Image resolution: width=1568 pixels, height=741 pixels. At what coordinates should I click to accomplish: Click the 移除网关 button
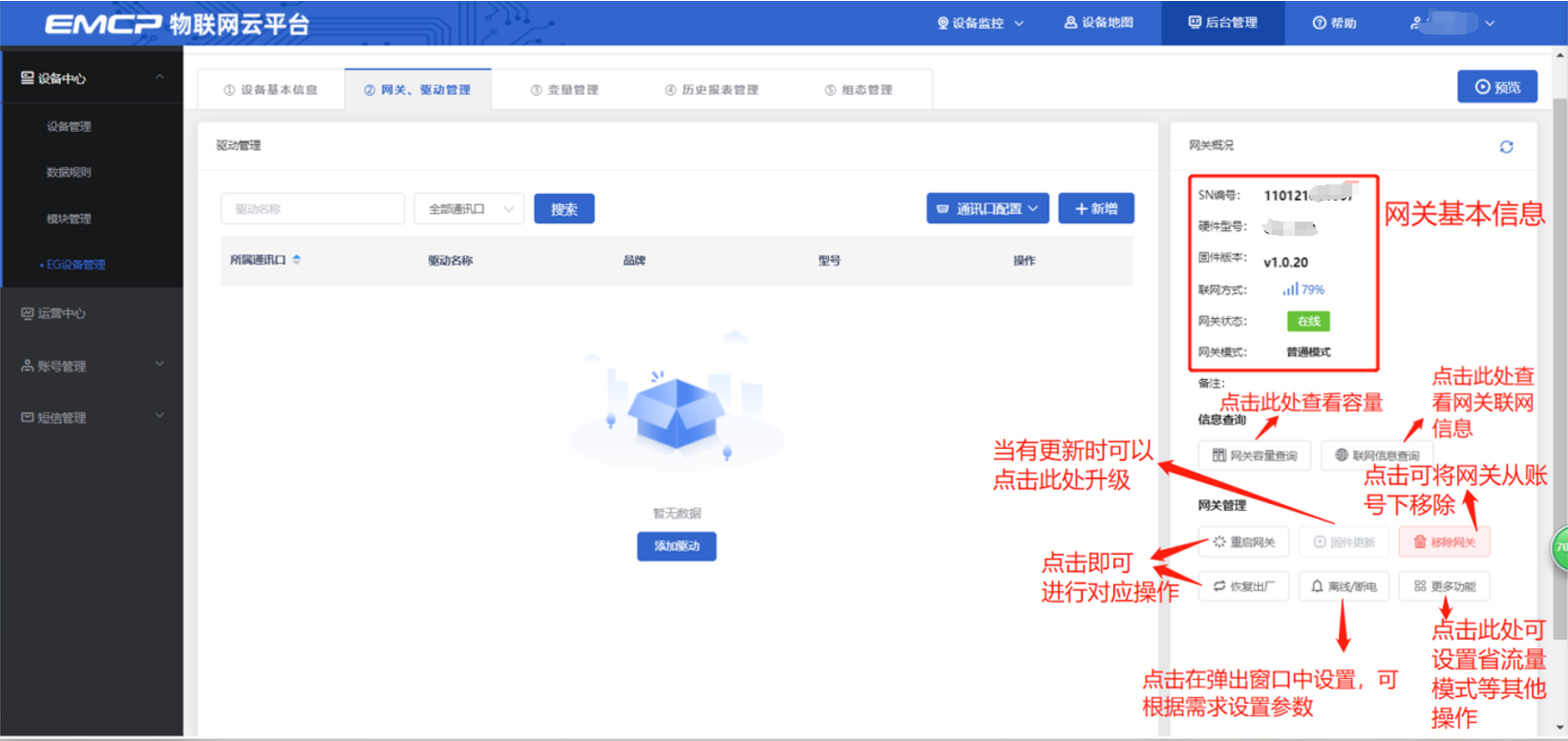1444,542
